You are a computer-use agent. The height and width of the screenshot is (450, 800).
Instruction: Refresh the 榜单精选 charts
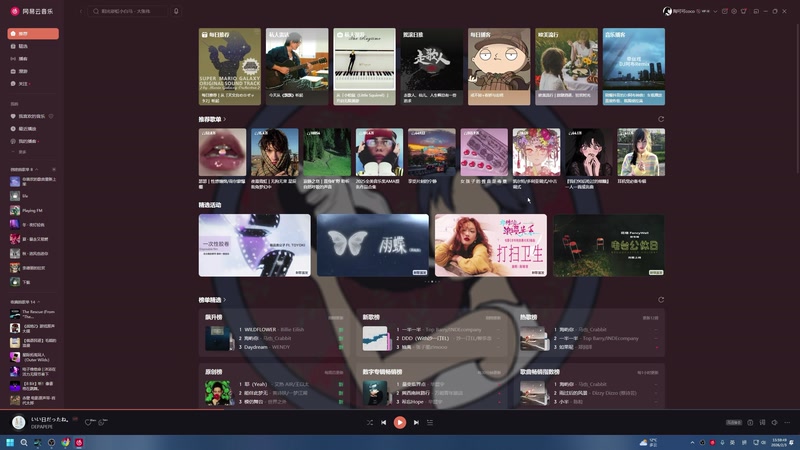pos(661,299)
